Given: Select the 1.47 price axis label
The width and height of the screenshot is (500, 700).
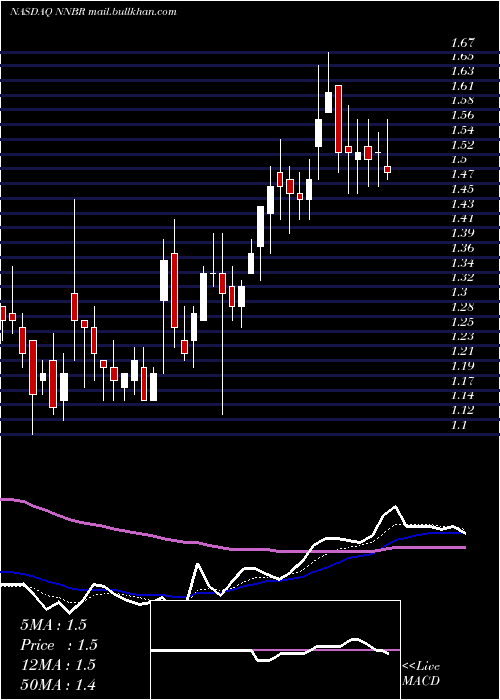Looking at the screenshot, I should pyautogui.click(x=462, y=174).
